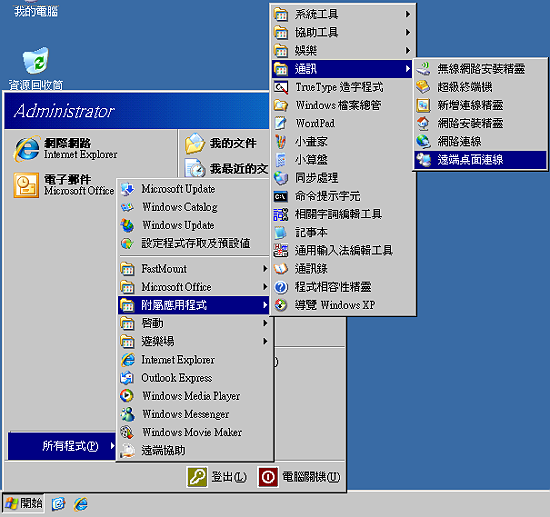Click the 附屬應用程式 submenu arrow
Image resolution: width=550 pixels, height=517 pixels.
(265, 305)
